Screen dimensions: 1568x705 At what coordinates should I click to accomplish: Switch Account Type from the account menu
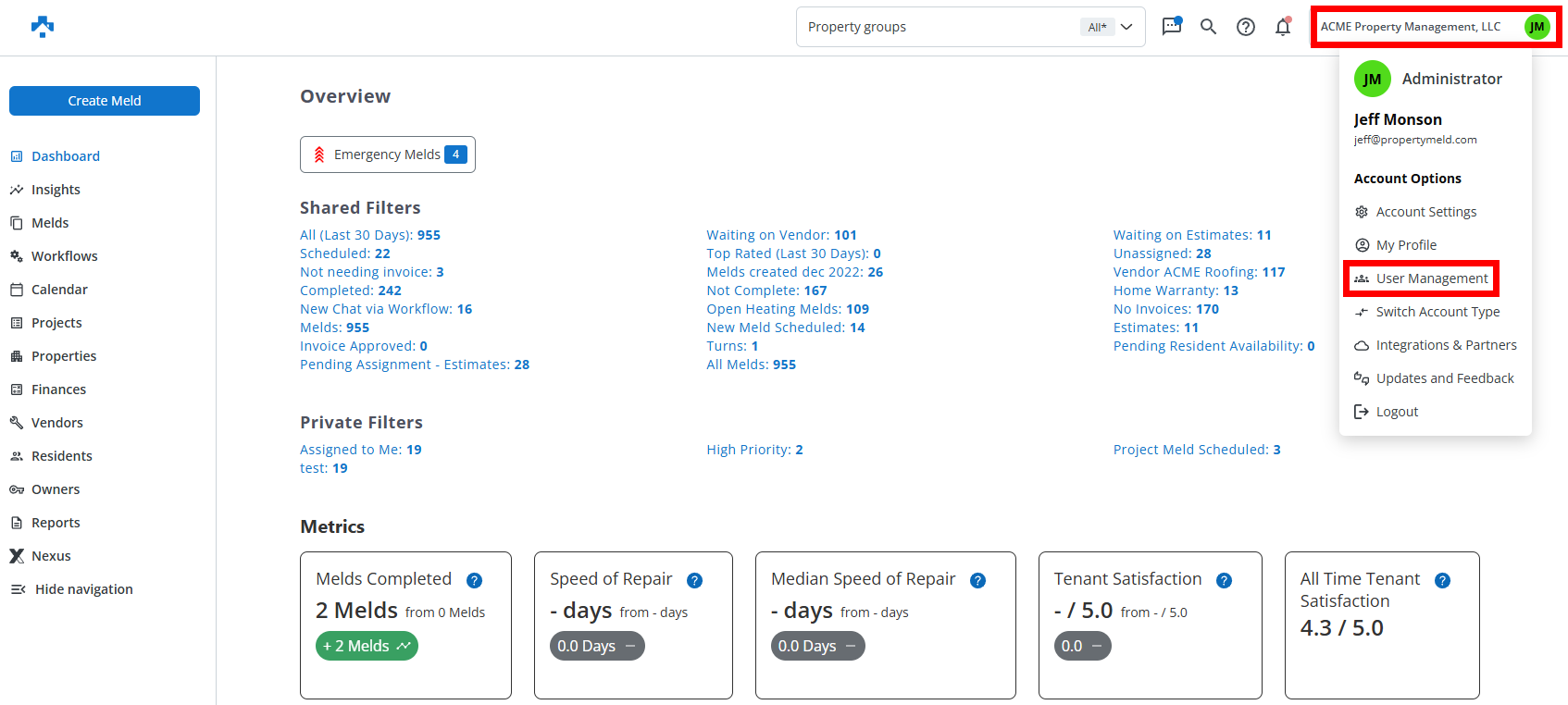1437,312
